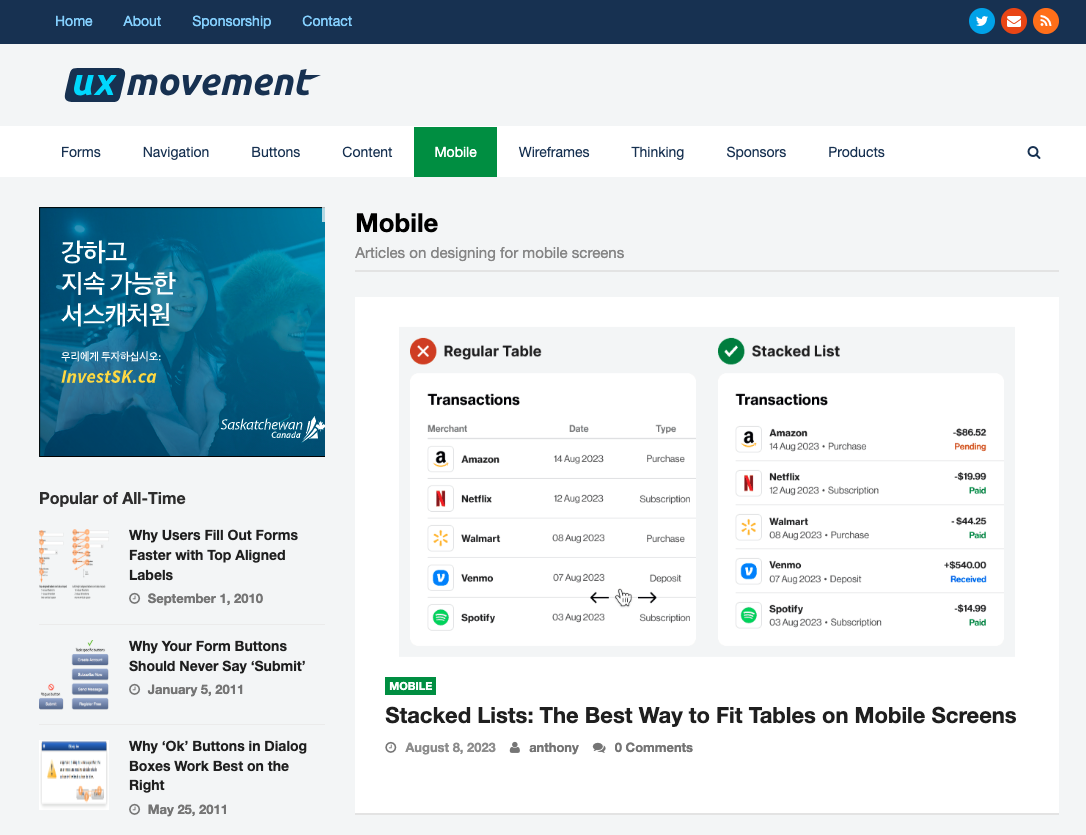This screenshot has height=835, width=1086.
Task: Select the Thinking category
Action: (x=657, y=152)
